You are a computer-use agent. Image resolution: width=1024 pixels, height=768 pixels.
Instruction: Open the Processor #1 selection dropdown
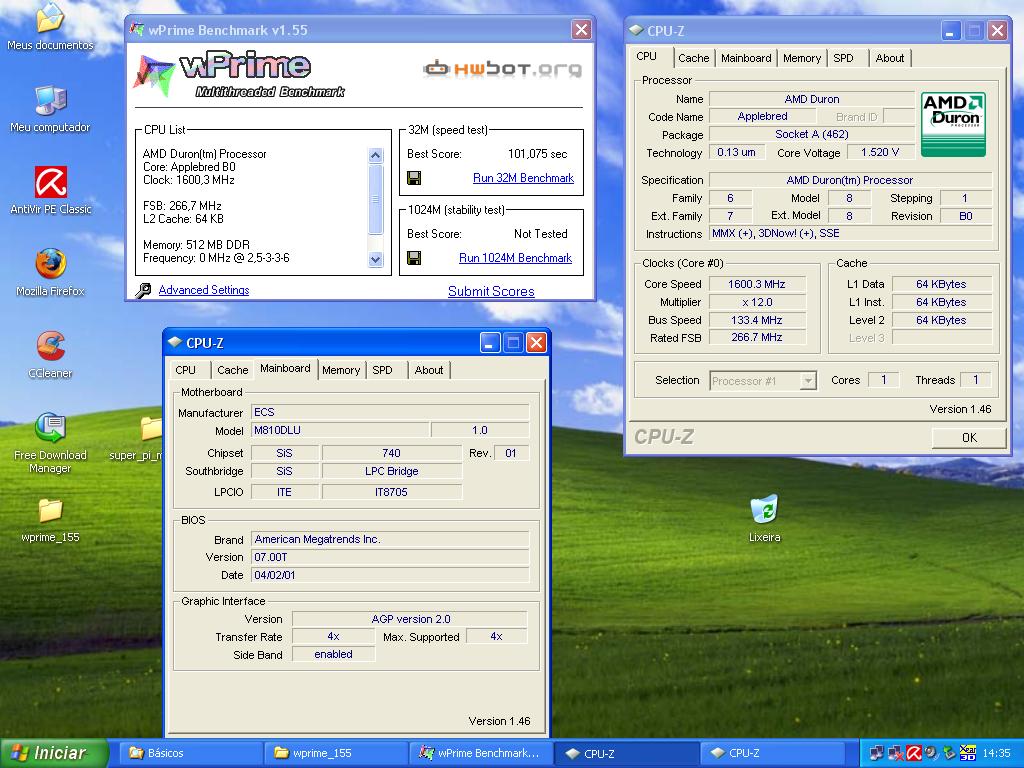click(763, 381)
